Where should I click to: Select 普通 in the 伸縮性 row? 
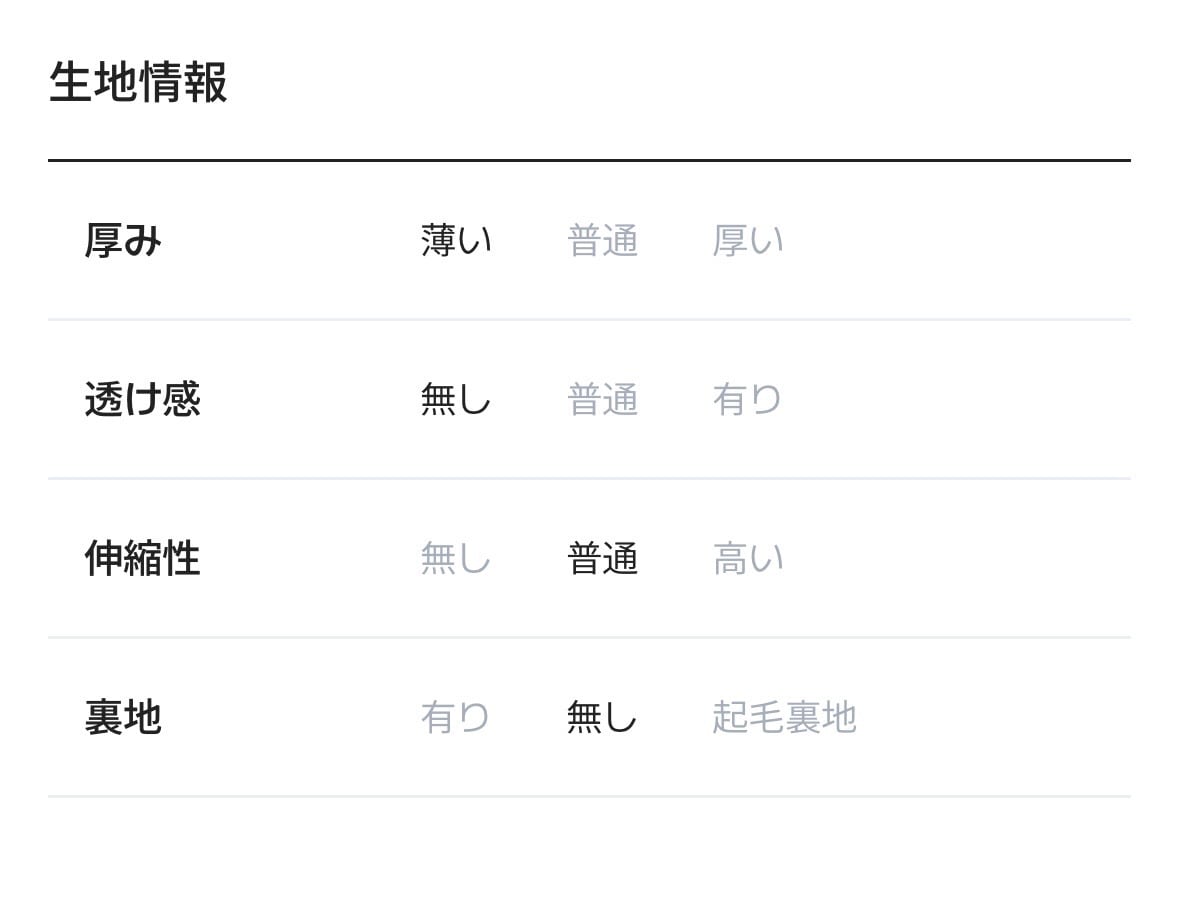pyautogui.click(x=602, y=558)
